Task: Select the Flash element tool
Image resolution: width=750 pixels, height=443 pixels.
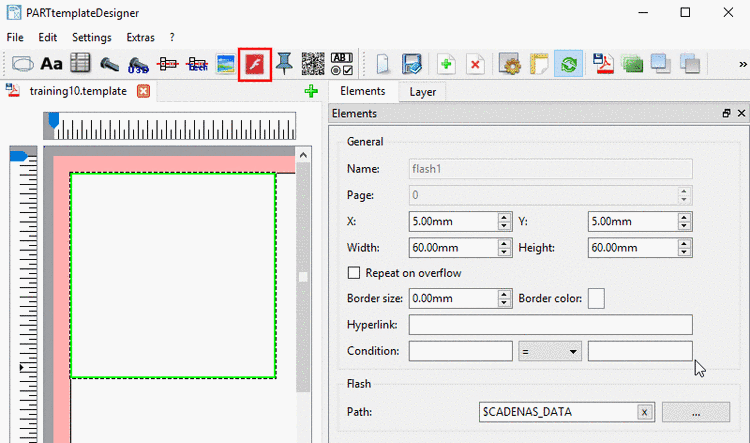Action: tap(254, 64)
